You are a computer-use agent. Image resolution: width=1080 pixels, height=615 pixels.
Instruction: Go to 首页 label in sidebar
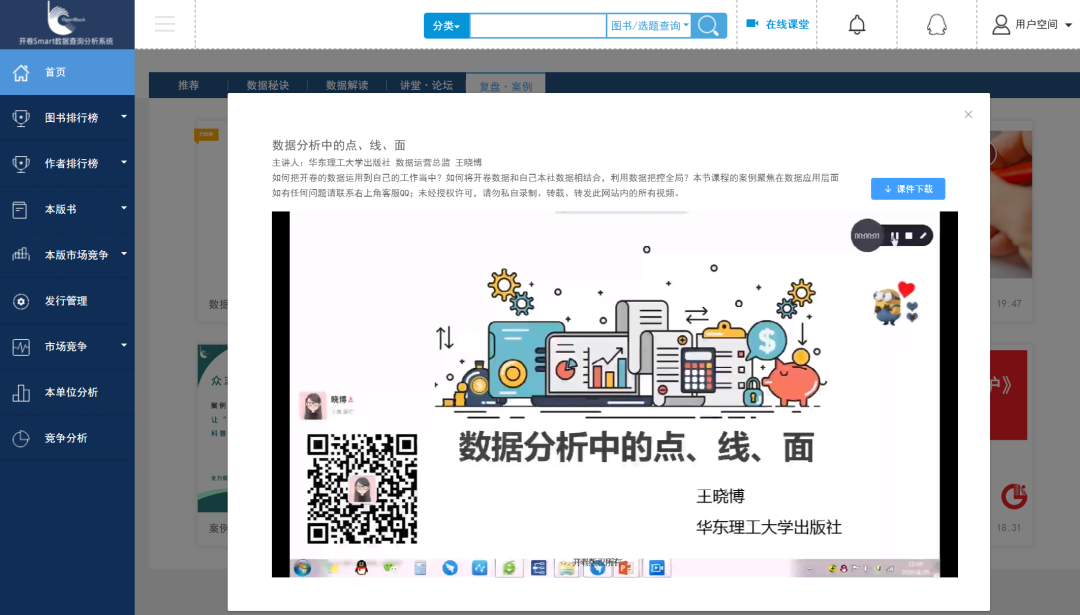pos(55,72)
